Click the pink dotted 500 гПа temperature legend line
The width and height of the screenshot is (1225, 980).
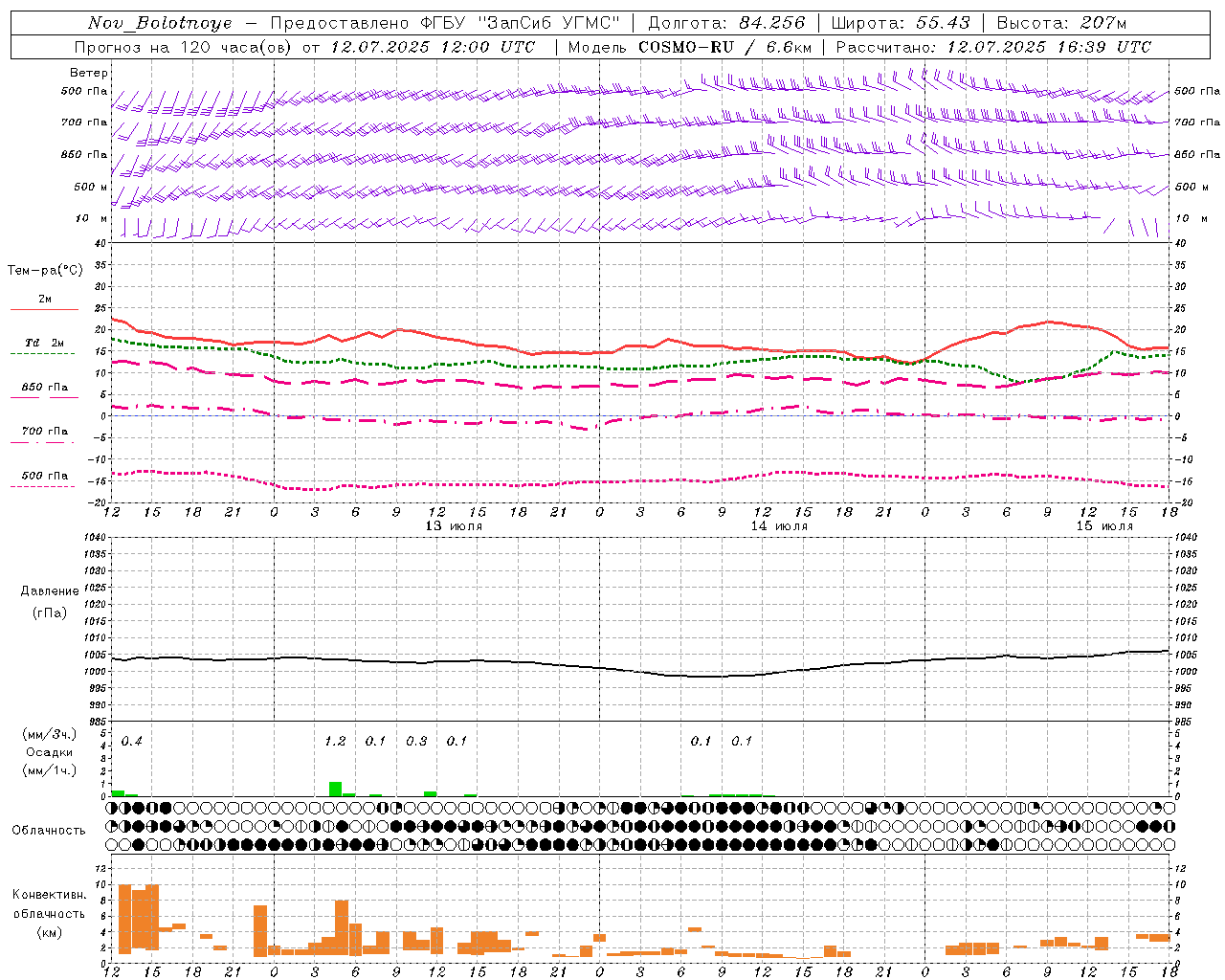(42, 486)
